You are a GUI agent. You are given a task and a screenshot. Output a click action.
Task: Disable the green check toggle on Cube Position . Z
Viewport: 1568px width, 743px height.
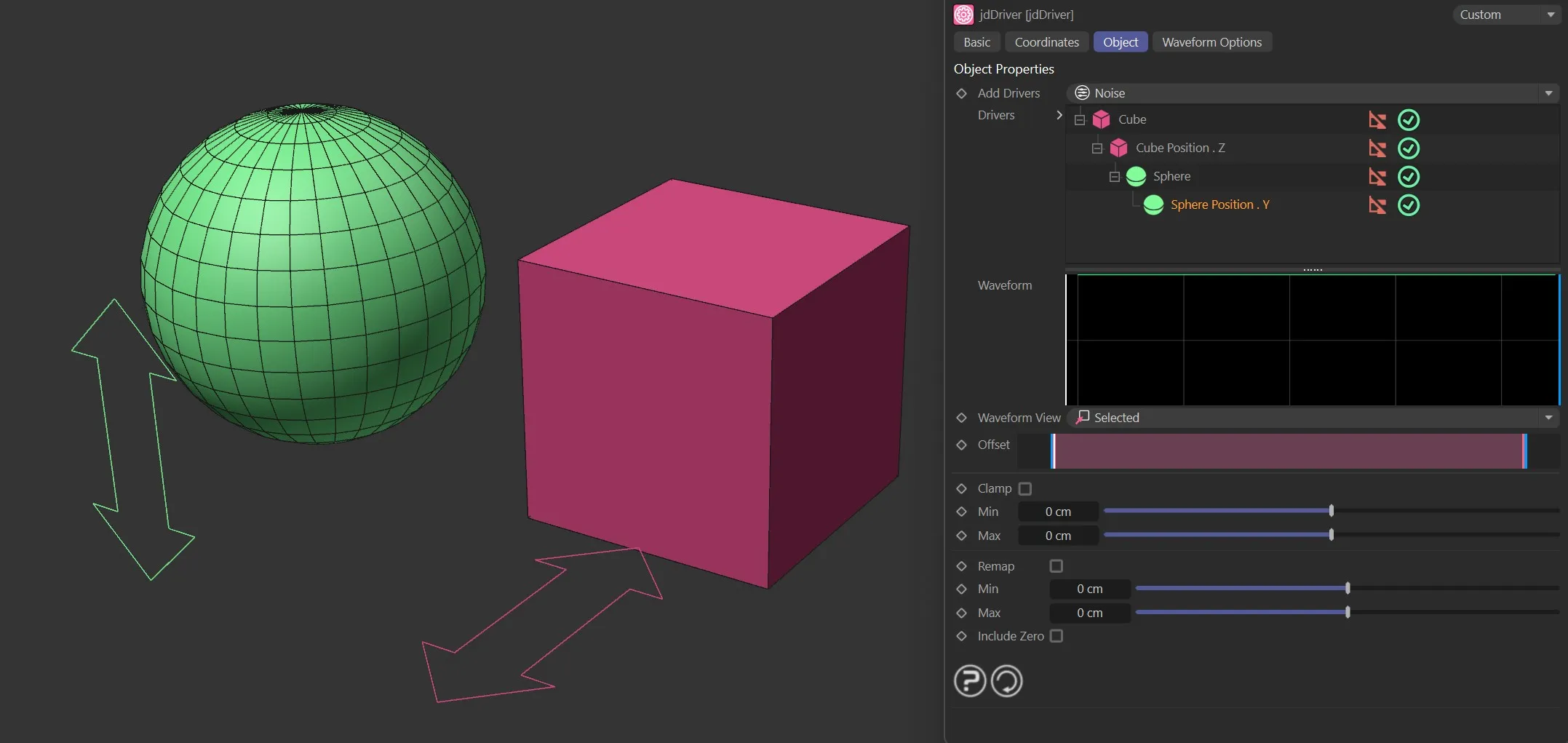(x=1409, y=148)
